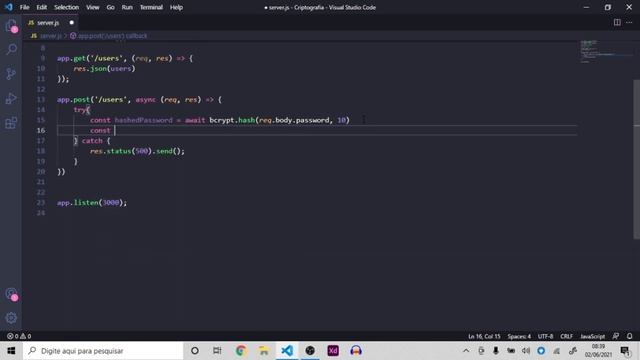The width and height of the screenshot is (640, 360).
Task: Open the notifications bell in status bar
Action: [x=629, y=336]
